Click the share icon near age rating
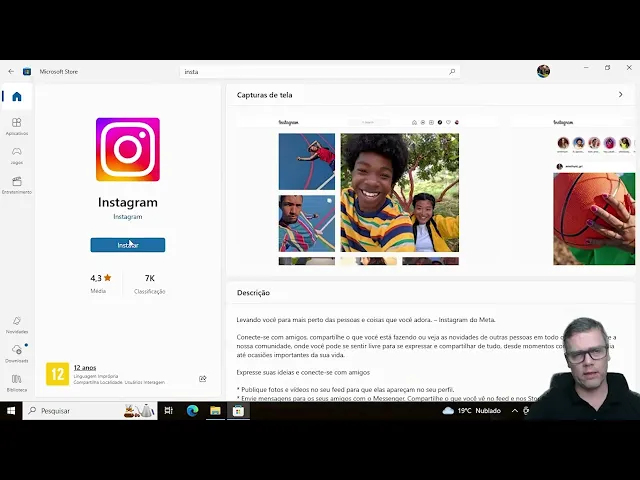The width and height of the screenshot is (640, 480). tap(202, 379)
